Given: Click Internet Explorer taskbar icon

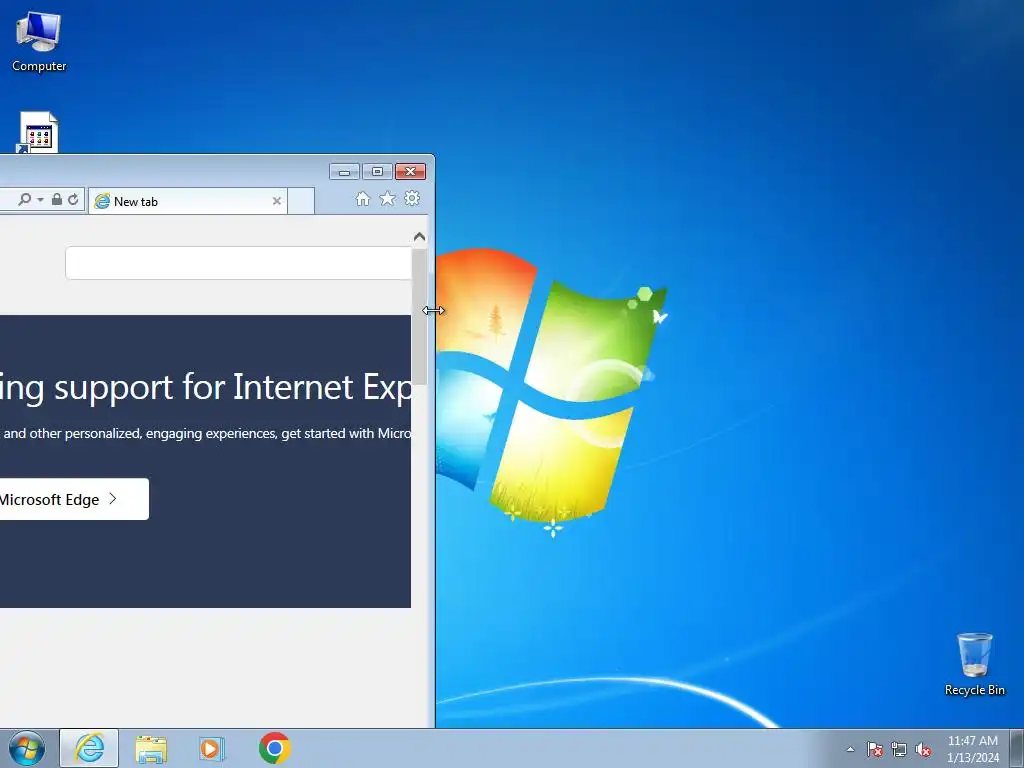Looking at the screenshot, I should tap(89, 748).
